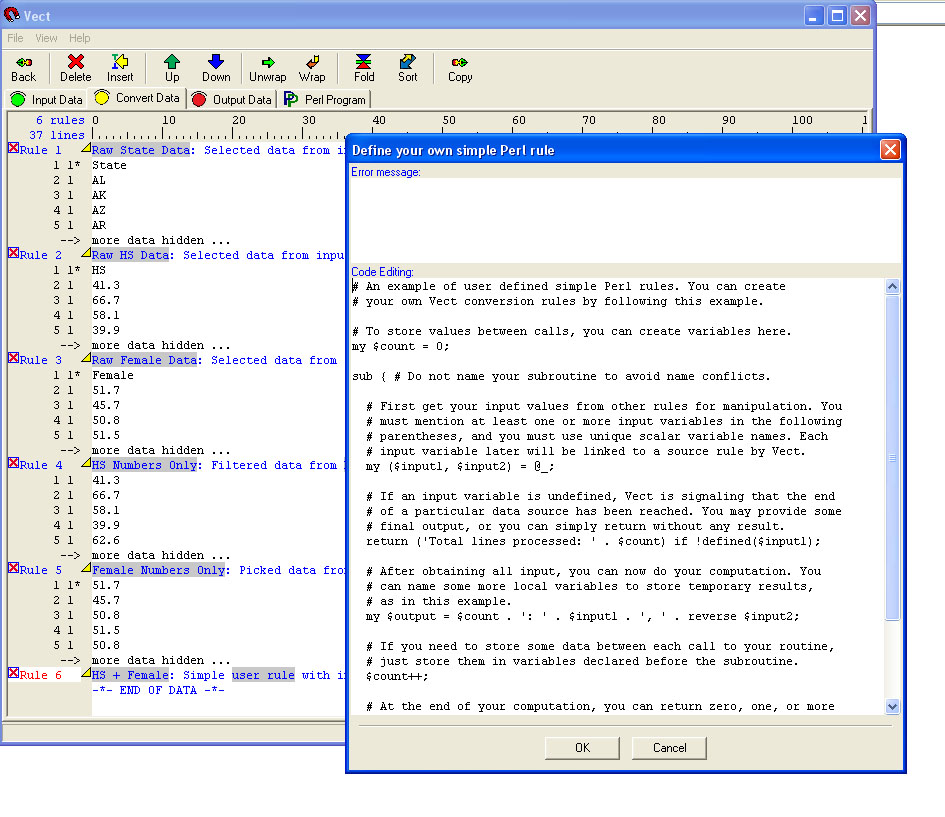Click the 'Rule 6' label
This screenshot has height=817, width=945.
[40, 675]
